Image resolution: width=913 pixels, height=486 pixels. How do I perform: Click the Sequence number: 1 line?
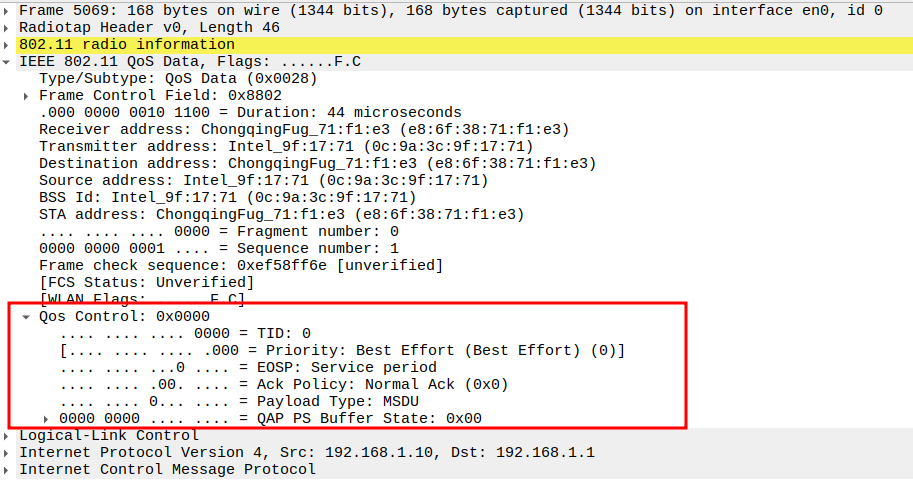219,249
